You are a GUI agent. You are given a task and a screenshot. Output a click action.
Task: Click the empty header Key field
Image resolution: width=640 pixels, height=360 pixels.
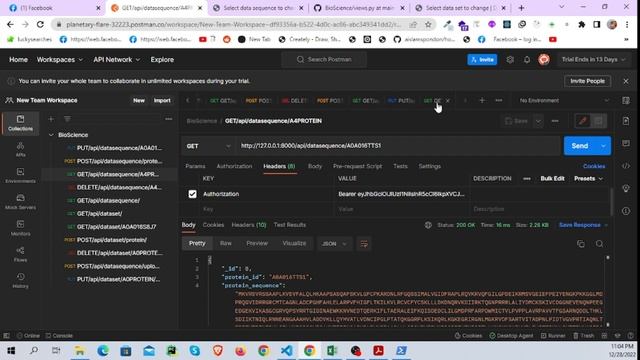[x=267, y=209]
